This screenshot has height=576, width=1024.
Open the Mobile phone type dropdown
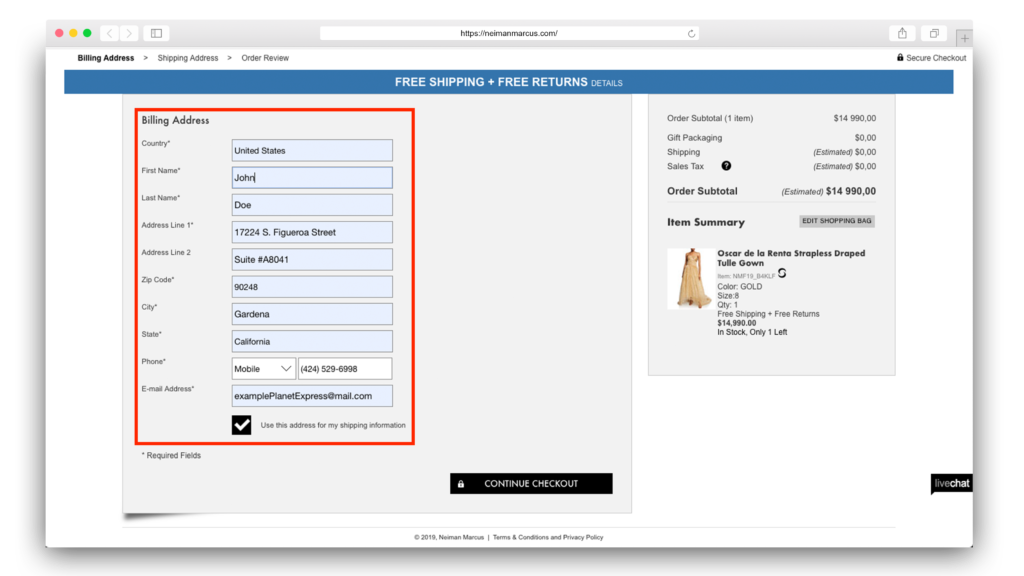263,369
